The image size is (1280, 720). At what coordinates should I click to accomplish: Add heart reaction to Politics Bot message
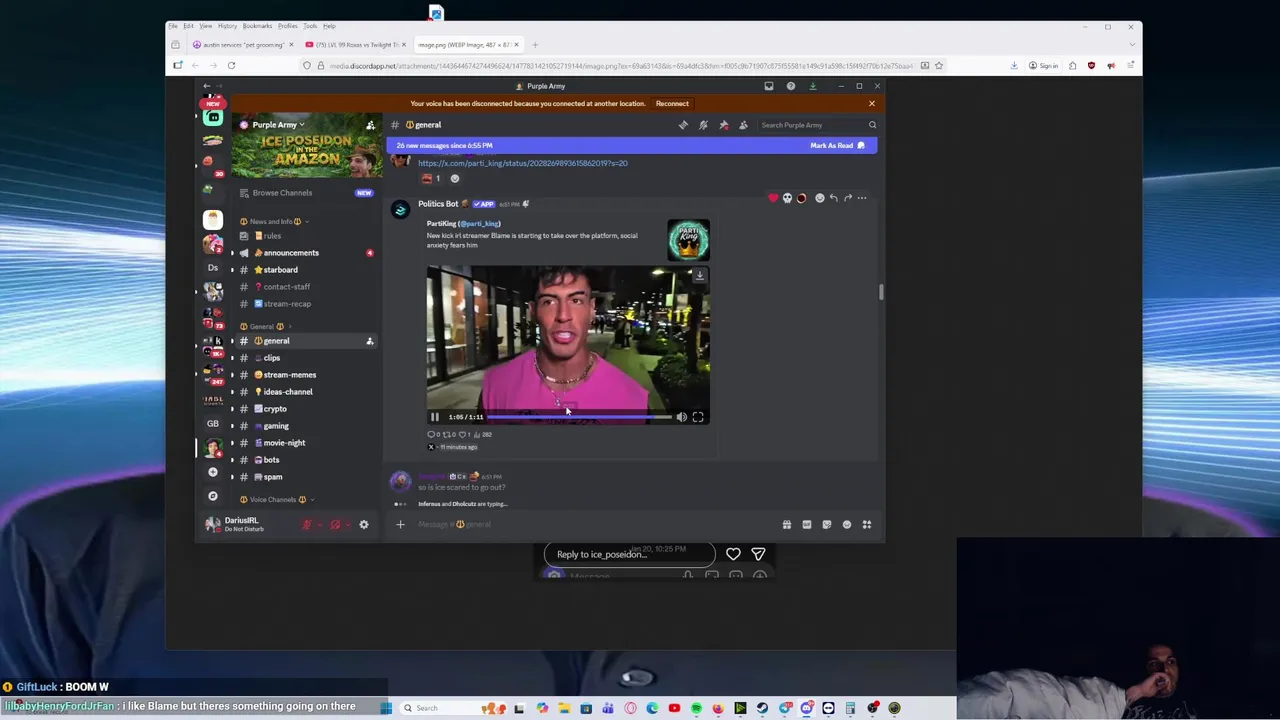click(x=773, y=198)
